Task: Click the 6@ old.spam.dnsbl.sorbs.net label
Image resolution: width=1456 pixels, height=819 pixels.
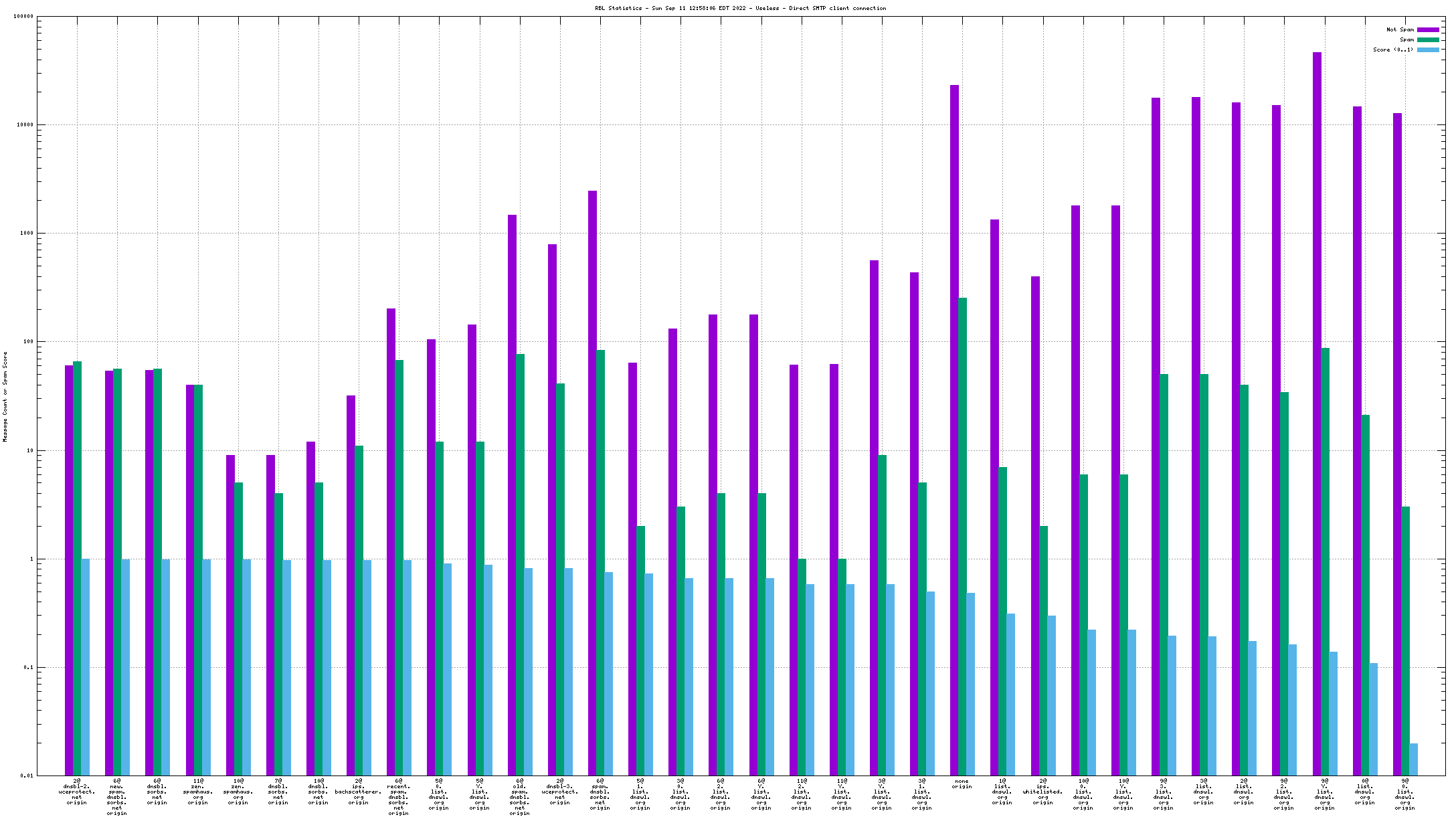Action: (520, 797)
